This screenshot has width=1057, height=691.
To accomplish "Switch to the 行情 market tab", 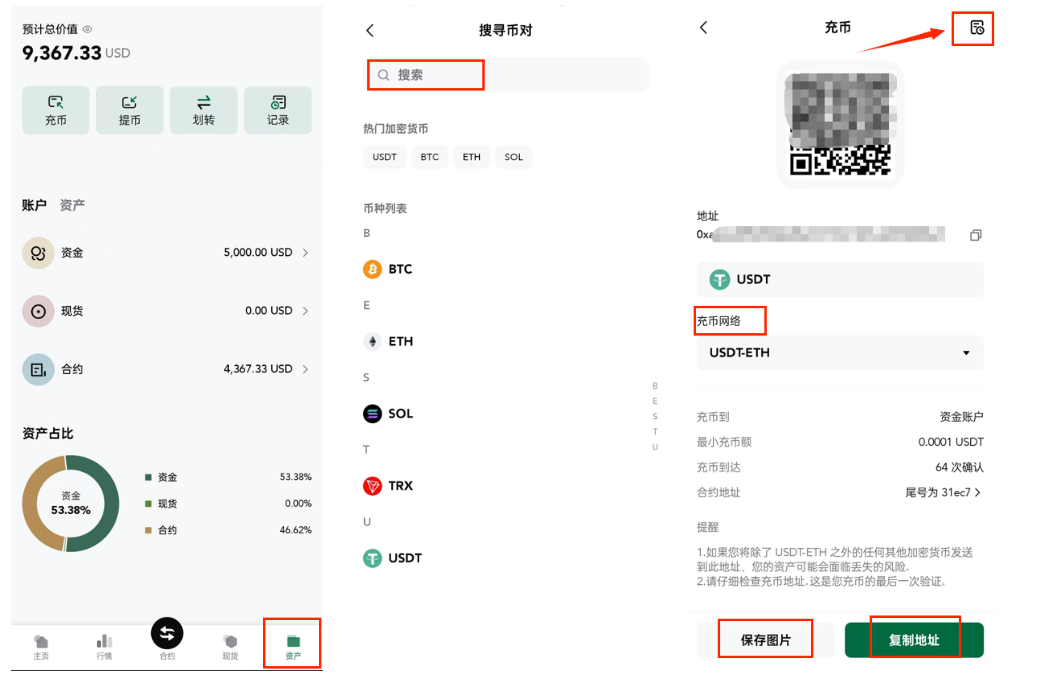I will [104, 645].
